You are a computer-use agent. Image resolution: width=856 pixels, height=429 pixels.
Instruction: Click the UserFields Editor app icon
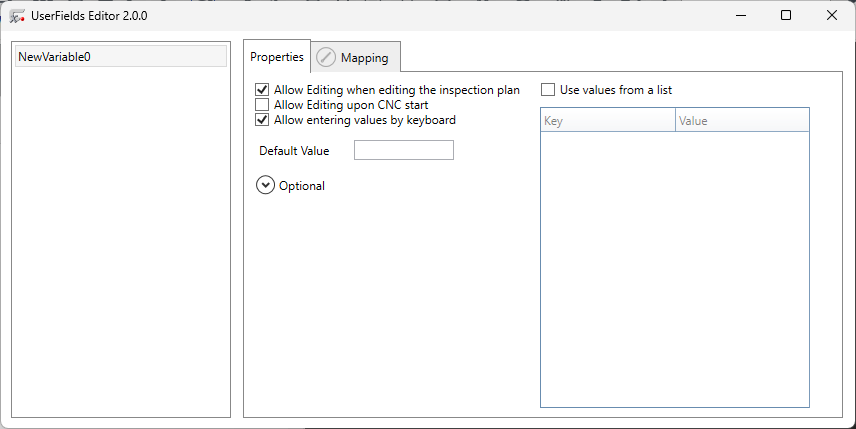click(x=17, y=16)
